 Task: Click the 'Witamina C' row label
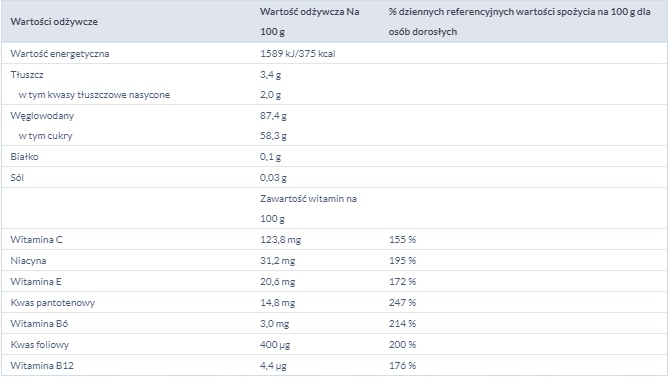coord(36,240)
